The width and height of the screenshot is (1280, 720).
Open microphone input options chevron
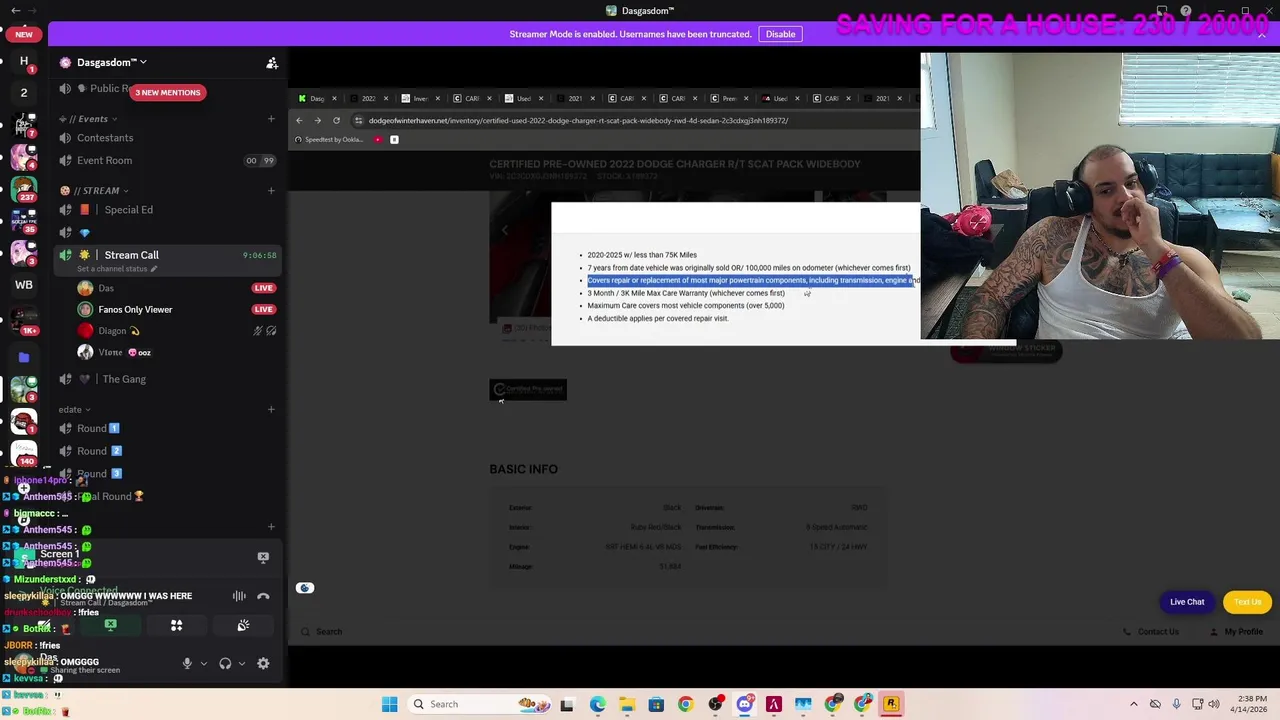click(203, 663)
